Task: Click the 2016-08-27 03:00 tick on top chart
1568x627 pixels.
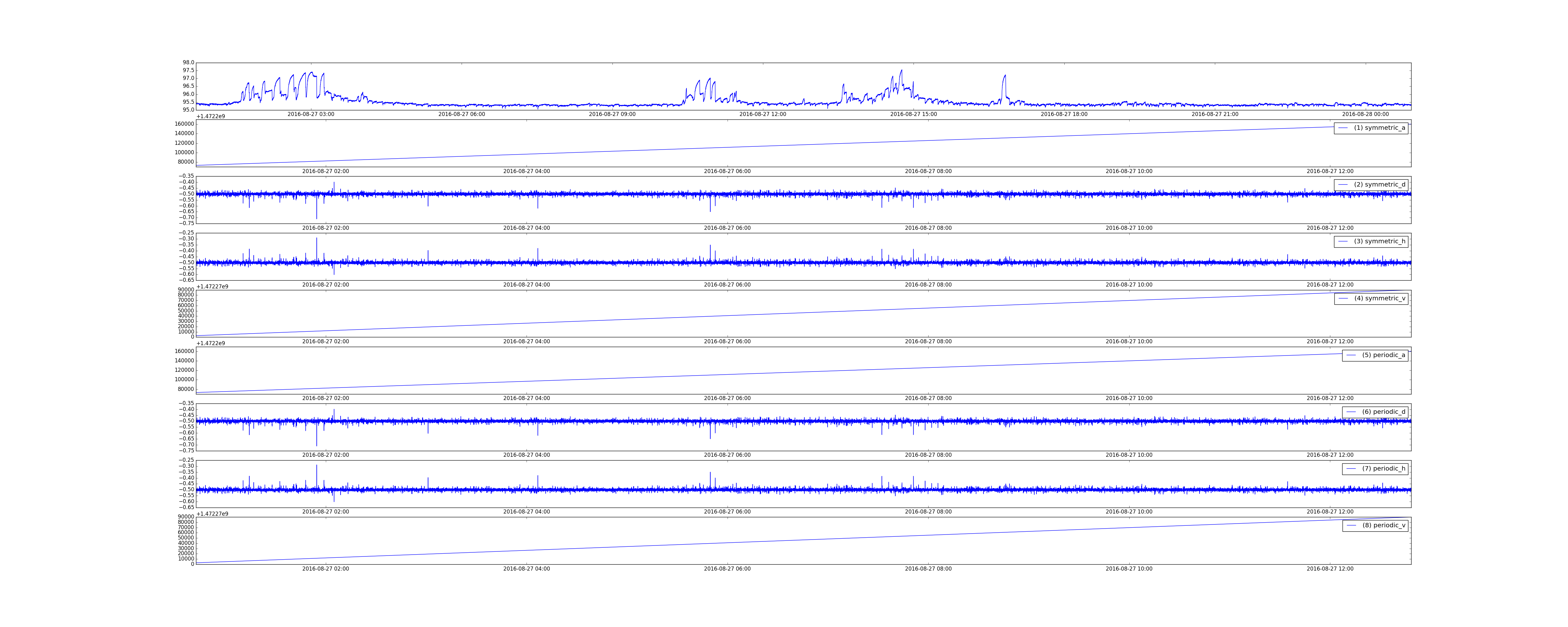Action: click(x=310, y=114)
